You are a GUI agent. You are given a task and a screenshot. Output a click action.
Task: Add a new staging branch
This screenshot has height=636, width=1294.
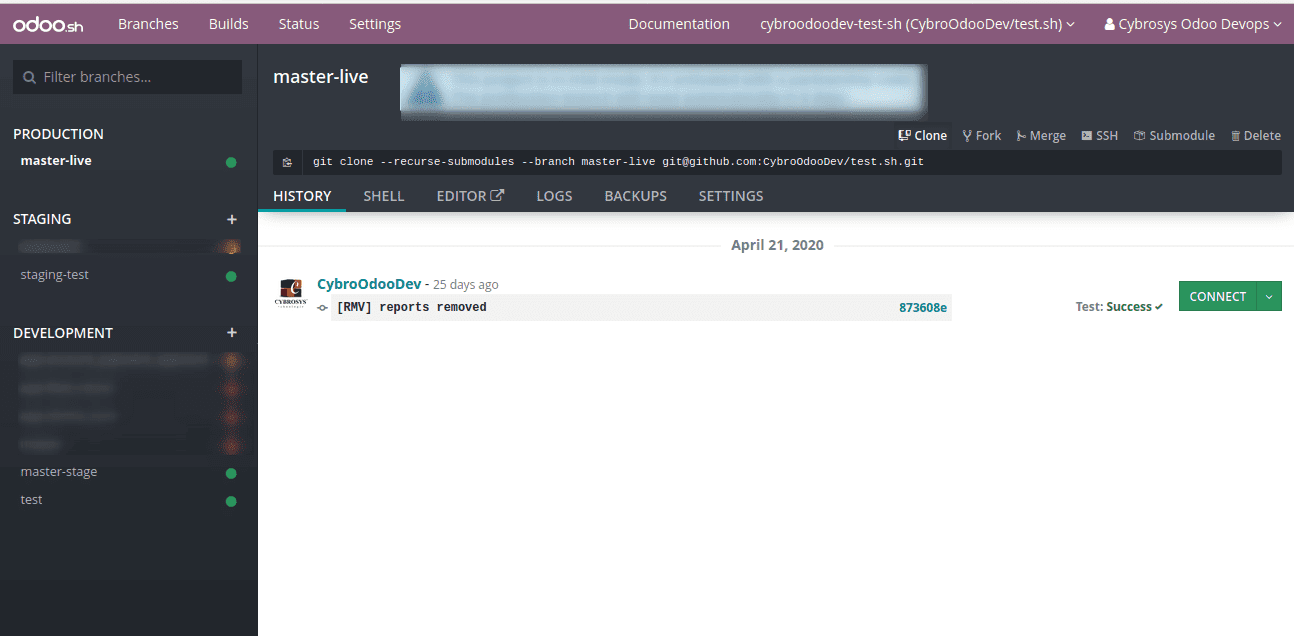(x=232, y=219)
